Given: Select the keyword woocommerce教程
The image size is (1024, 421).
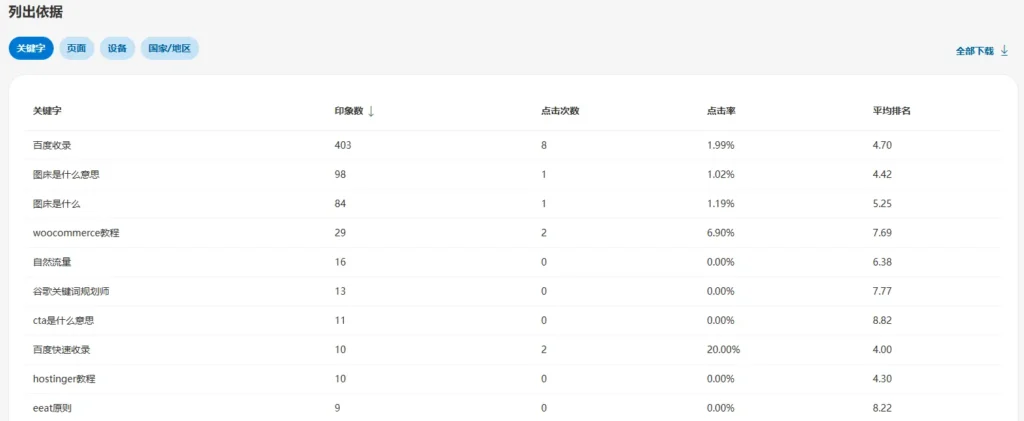Looking at the screenshot, I should coord(76,233).
